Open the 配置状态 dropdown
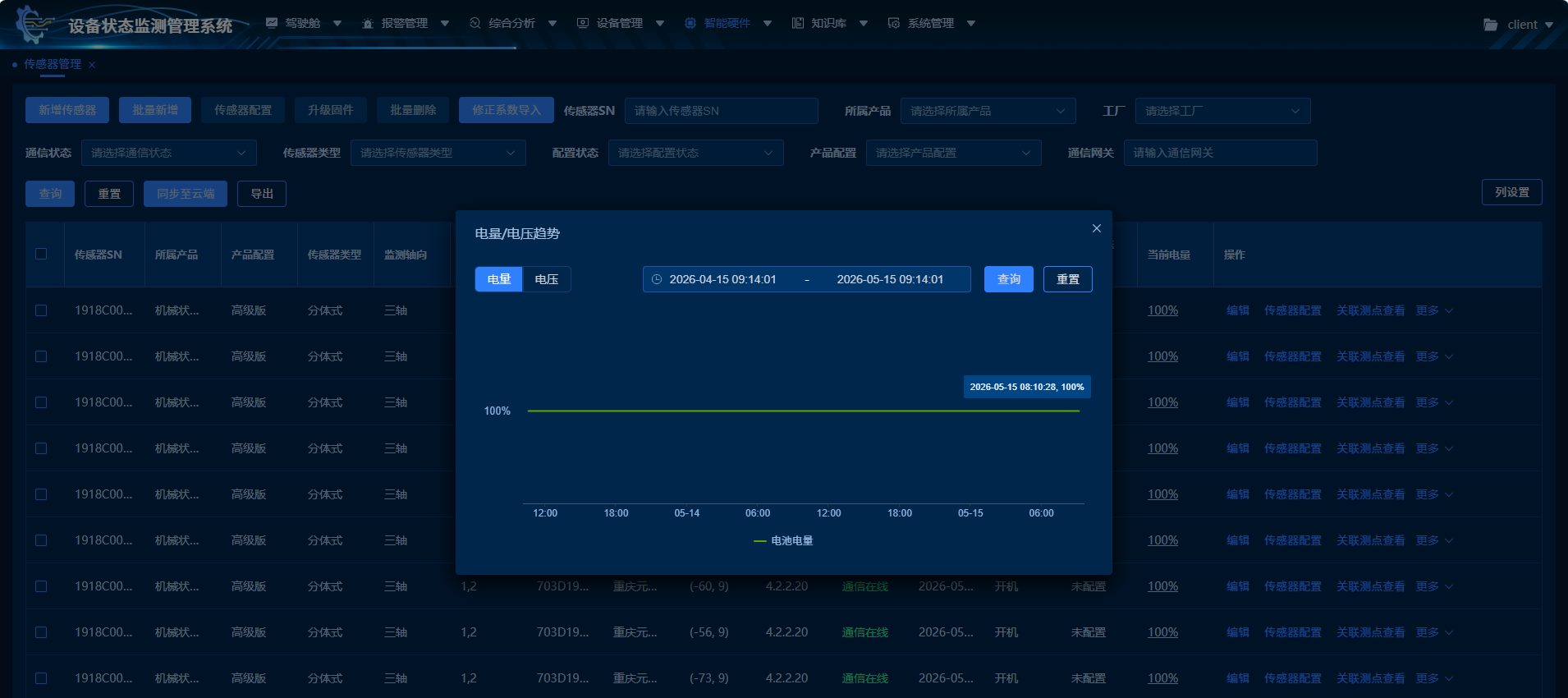The height and width of the screenshot is (698, 1568). click(x=696, y=153)
